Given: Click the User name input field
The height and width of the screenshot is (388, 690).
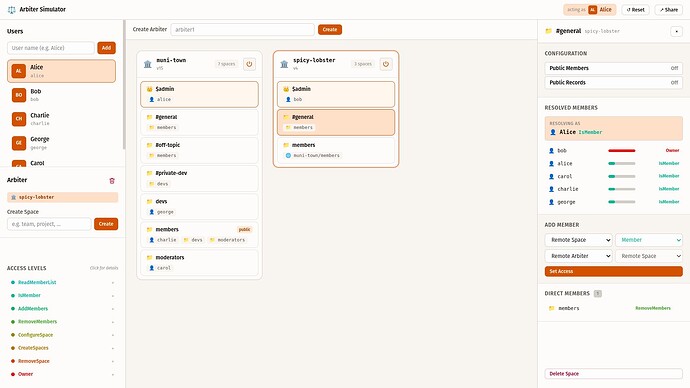Looking at the screenshot, I should (51, 48).
